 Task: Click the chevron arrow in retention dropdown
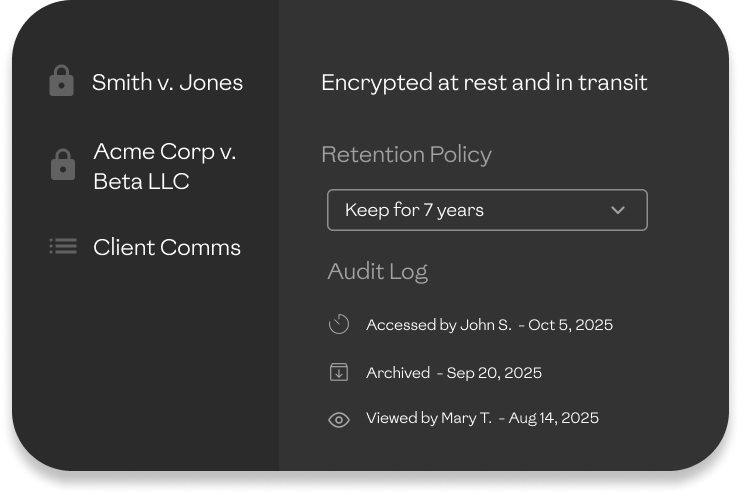(618, 210)
